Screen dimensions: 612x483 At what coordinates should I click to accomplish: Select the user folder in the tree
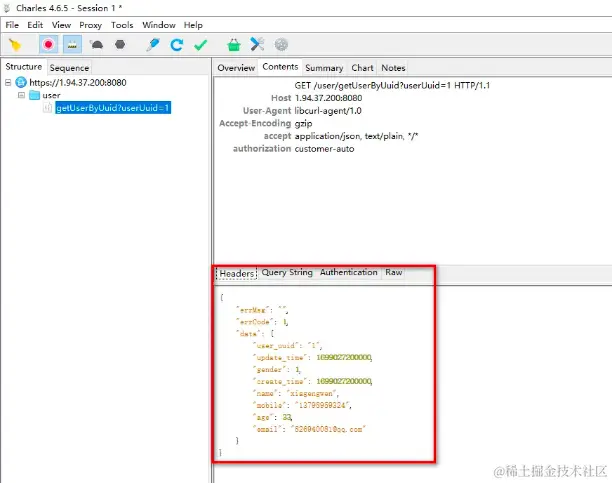(52, 95)
